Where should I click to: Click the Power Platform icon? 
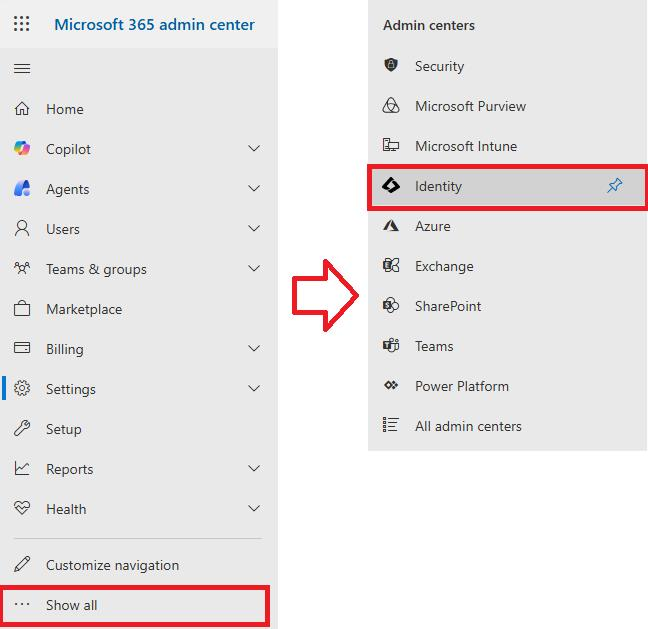391,385
